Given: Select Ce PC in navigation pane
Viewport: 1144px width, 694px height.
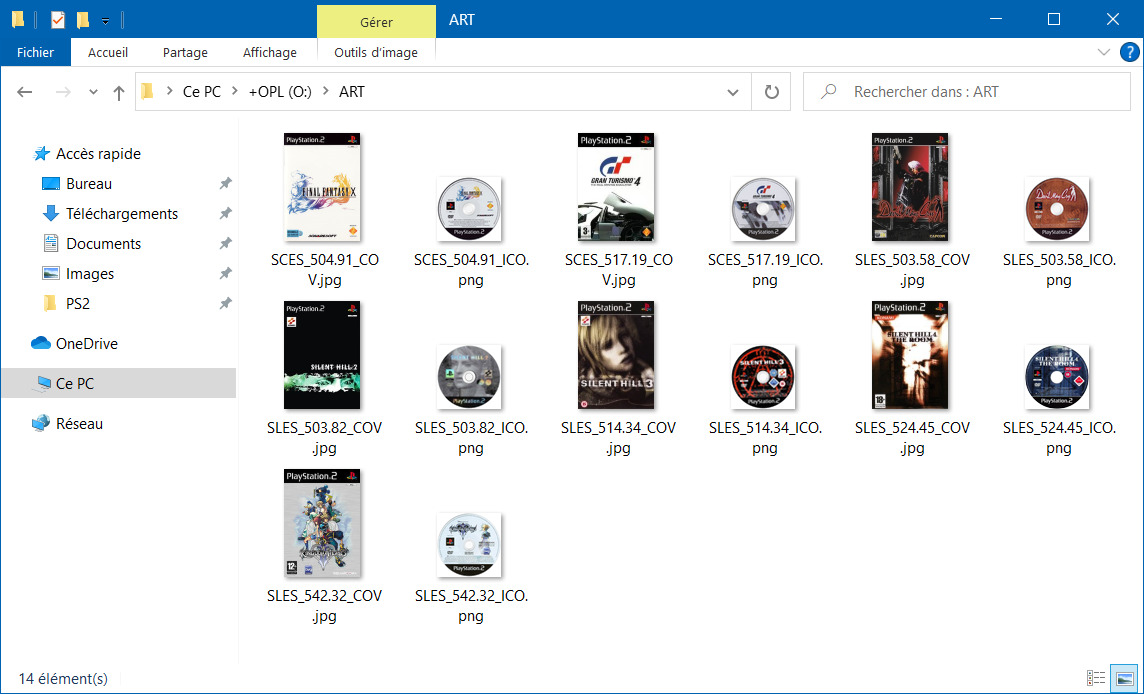Looking at the screenshot, I should [119, 383].
